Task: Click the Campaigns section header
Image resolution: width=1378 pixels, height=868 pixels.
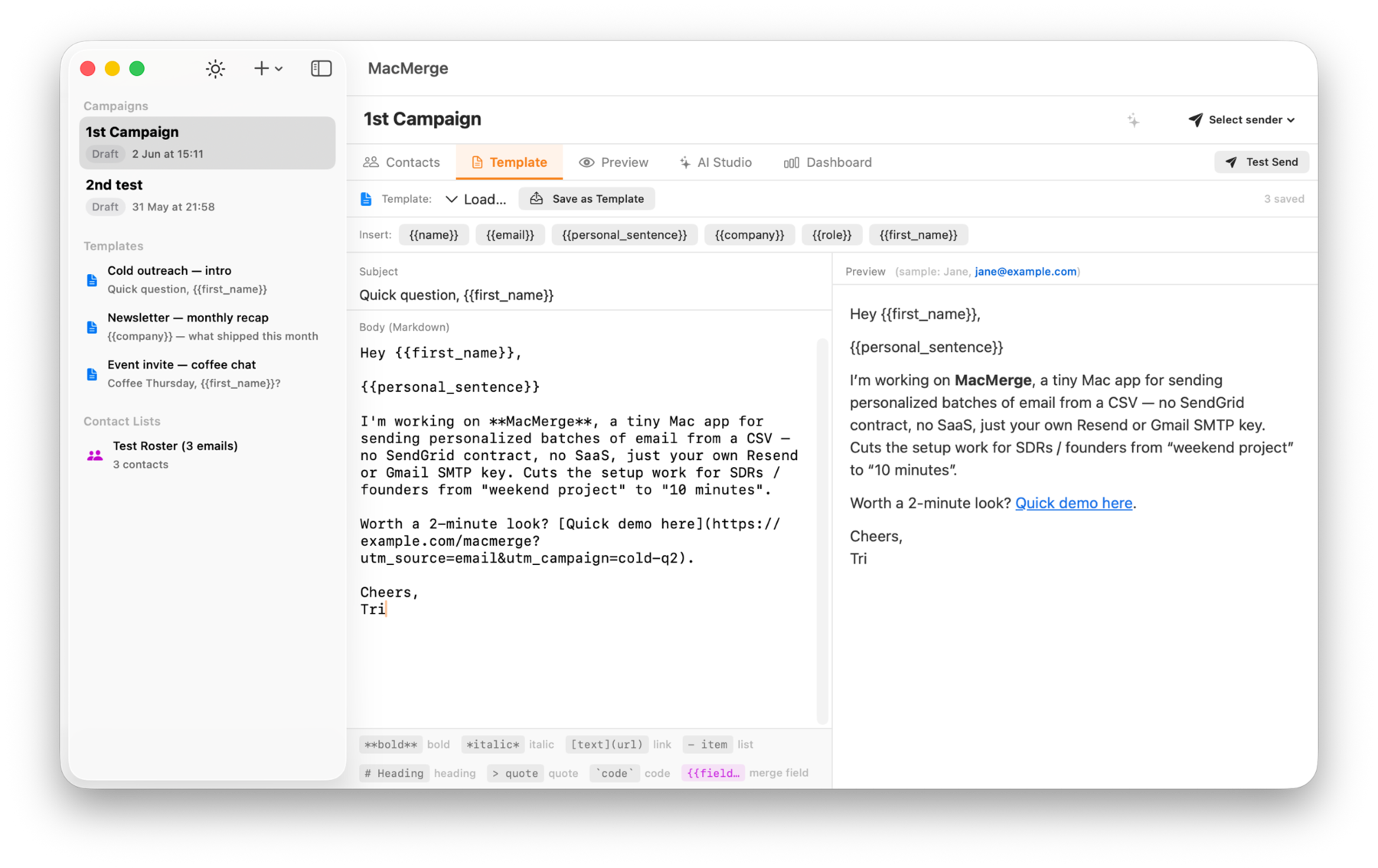Action: tap(116, 106)
